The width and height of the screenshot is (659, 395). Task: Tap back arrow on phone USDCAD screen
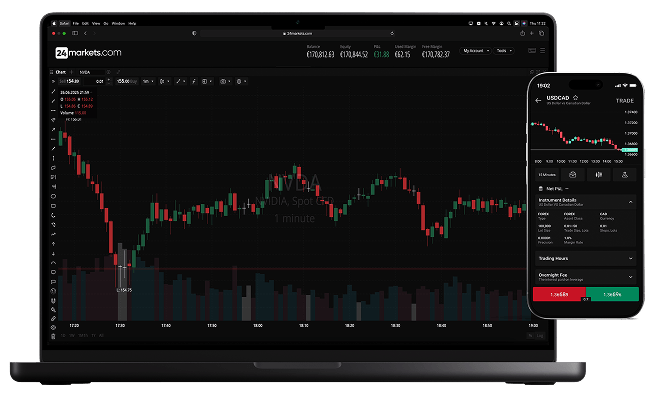coord(538,100)
